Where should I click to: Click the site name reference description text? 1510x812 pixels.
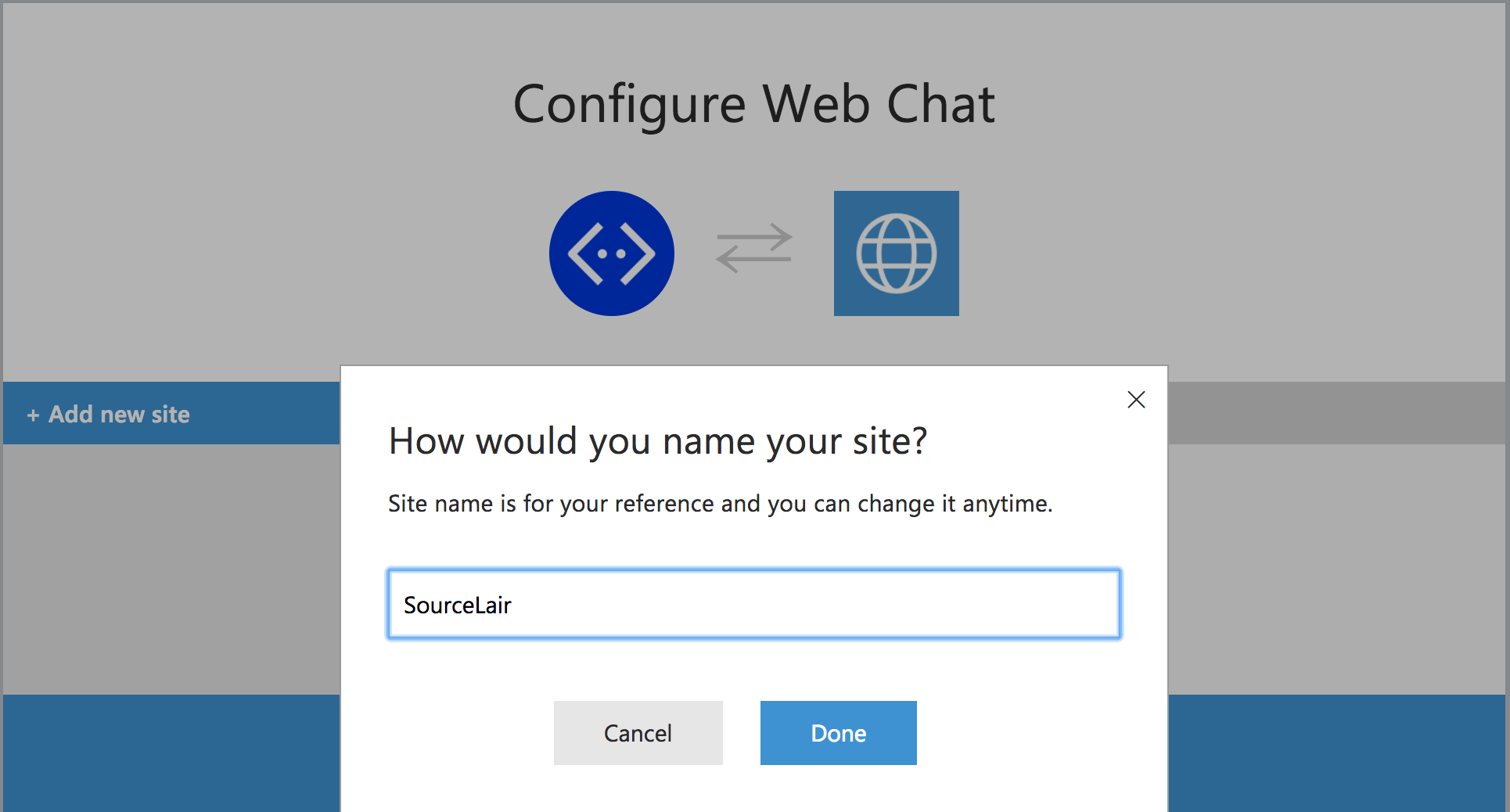720,504
